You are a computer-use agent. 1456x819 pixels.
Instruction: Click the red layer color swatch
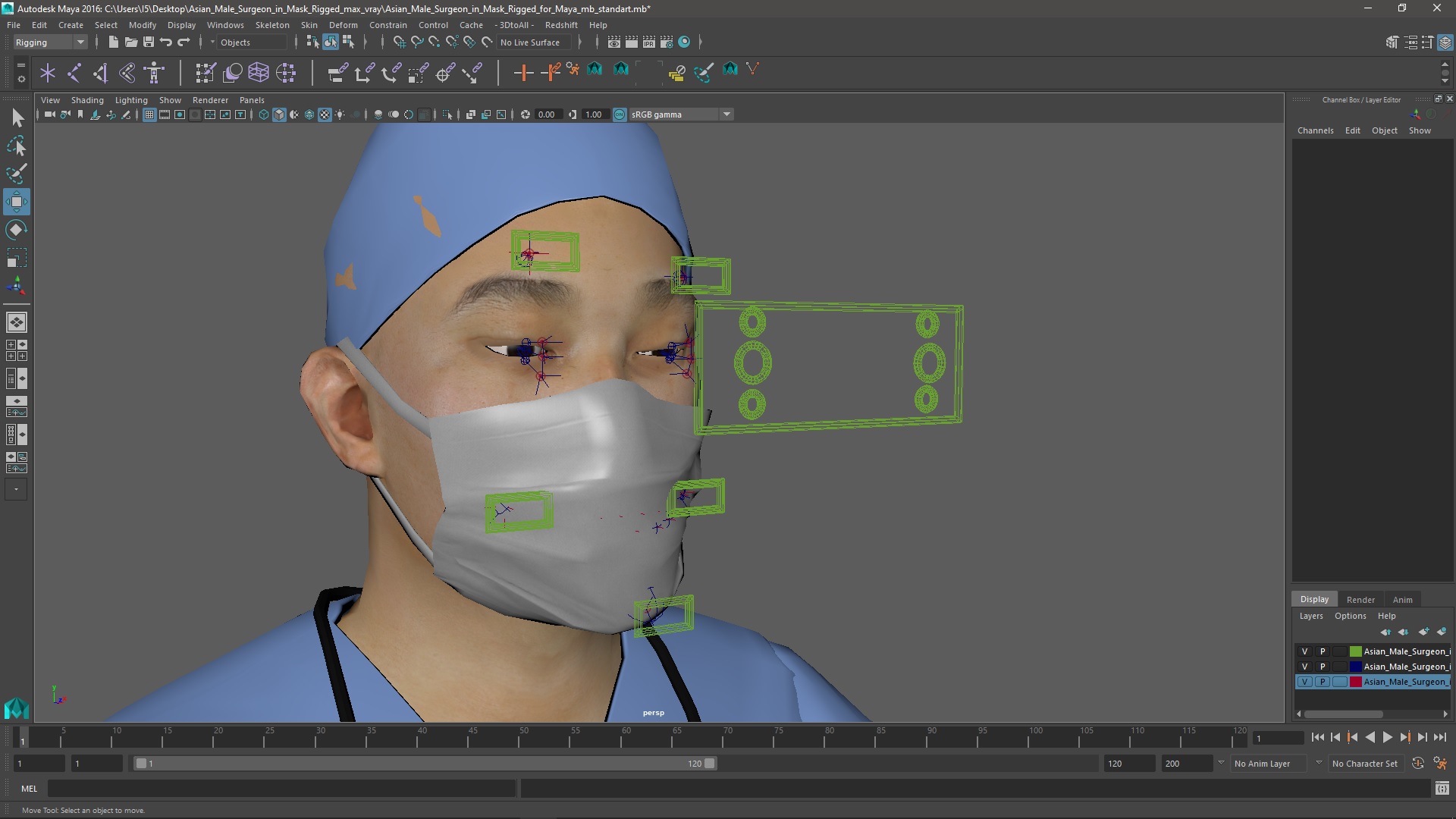[1355, 682]
